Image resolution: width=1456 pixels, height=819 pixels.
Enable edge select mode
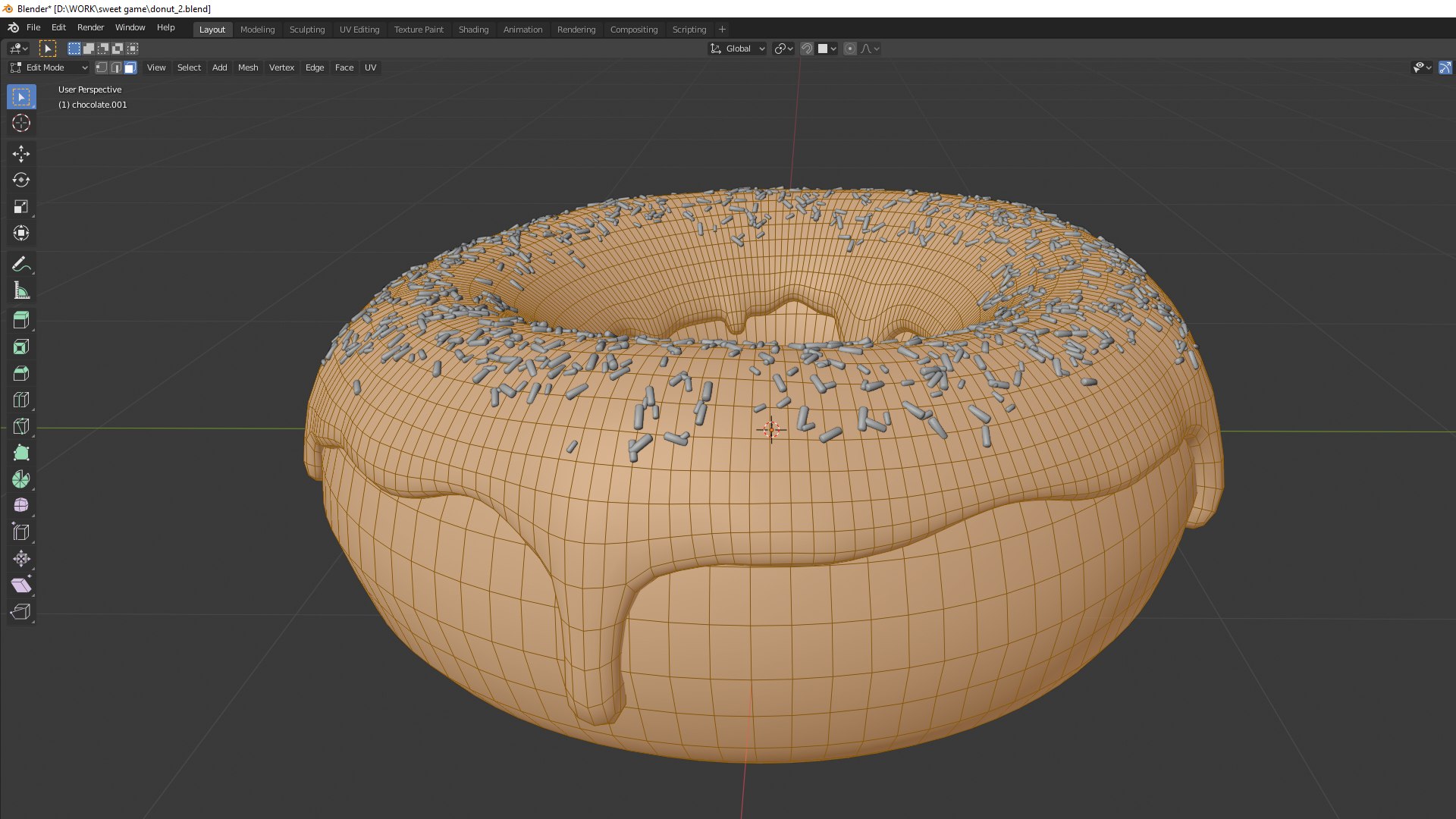[115, 67]
